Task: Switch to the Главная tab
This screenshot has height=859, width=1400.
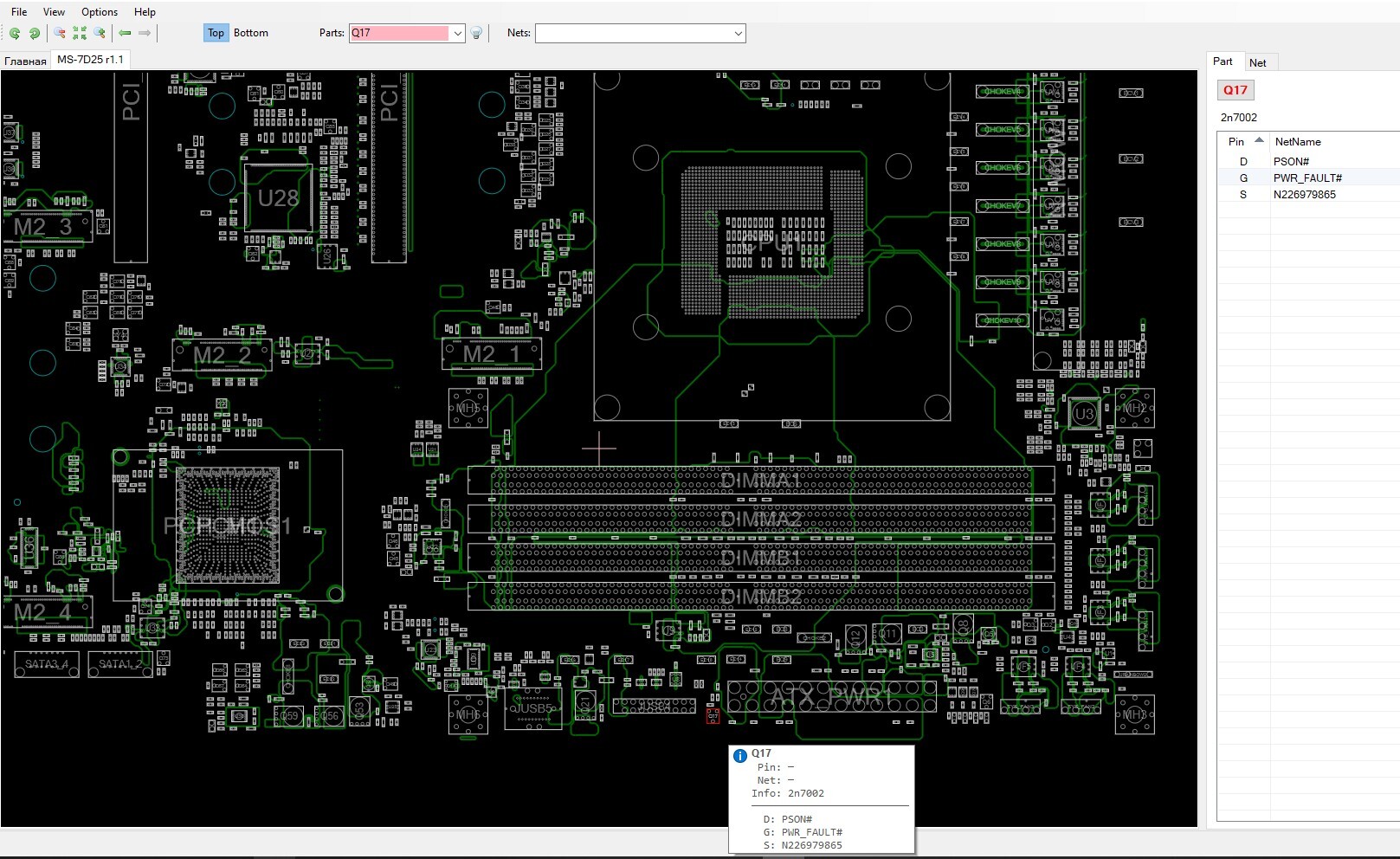Action: [25, 61]
